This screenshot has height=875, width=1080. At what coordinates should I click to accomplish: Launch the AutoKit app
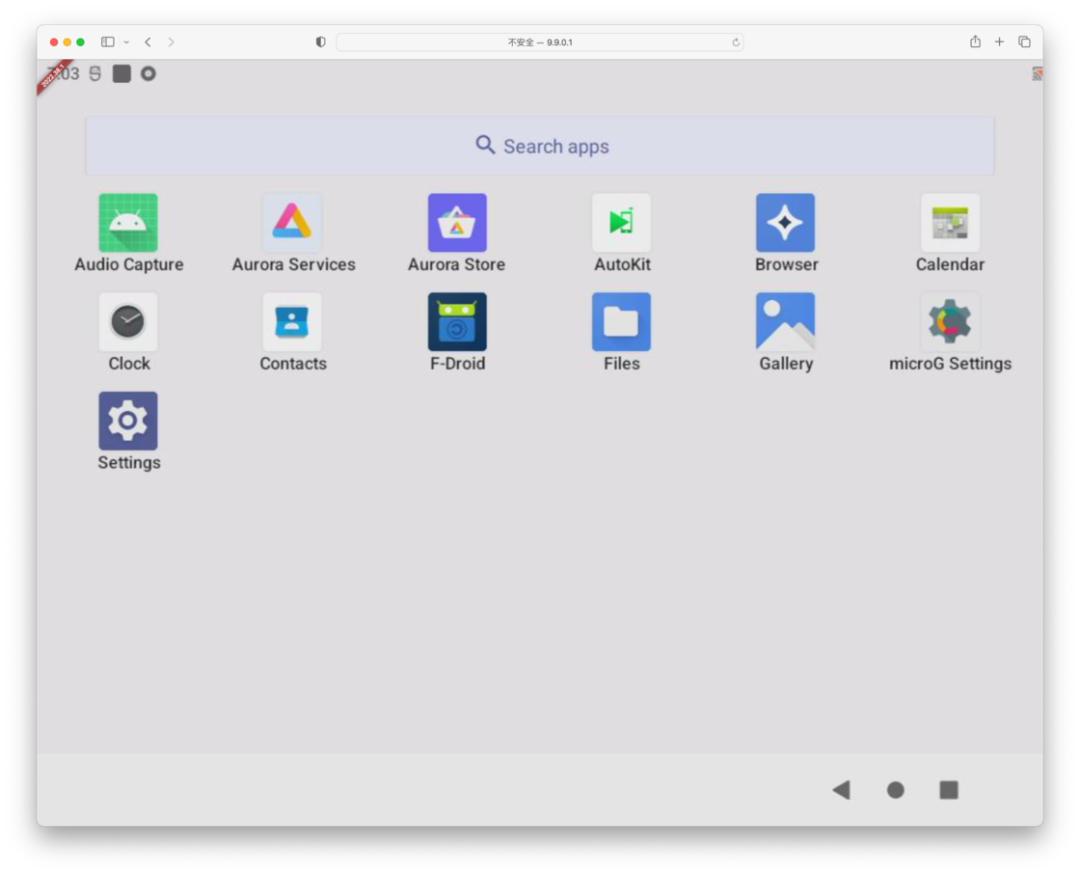pyautogui.click(x=621, y=223)
